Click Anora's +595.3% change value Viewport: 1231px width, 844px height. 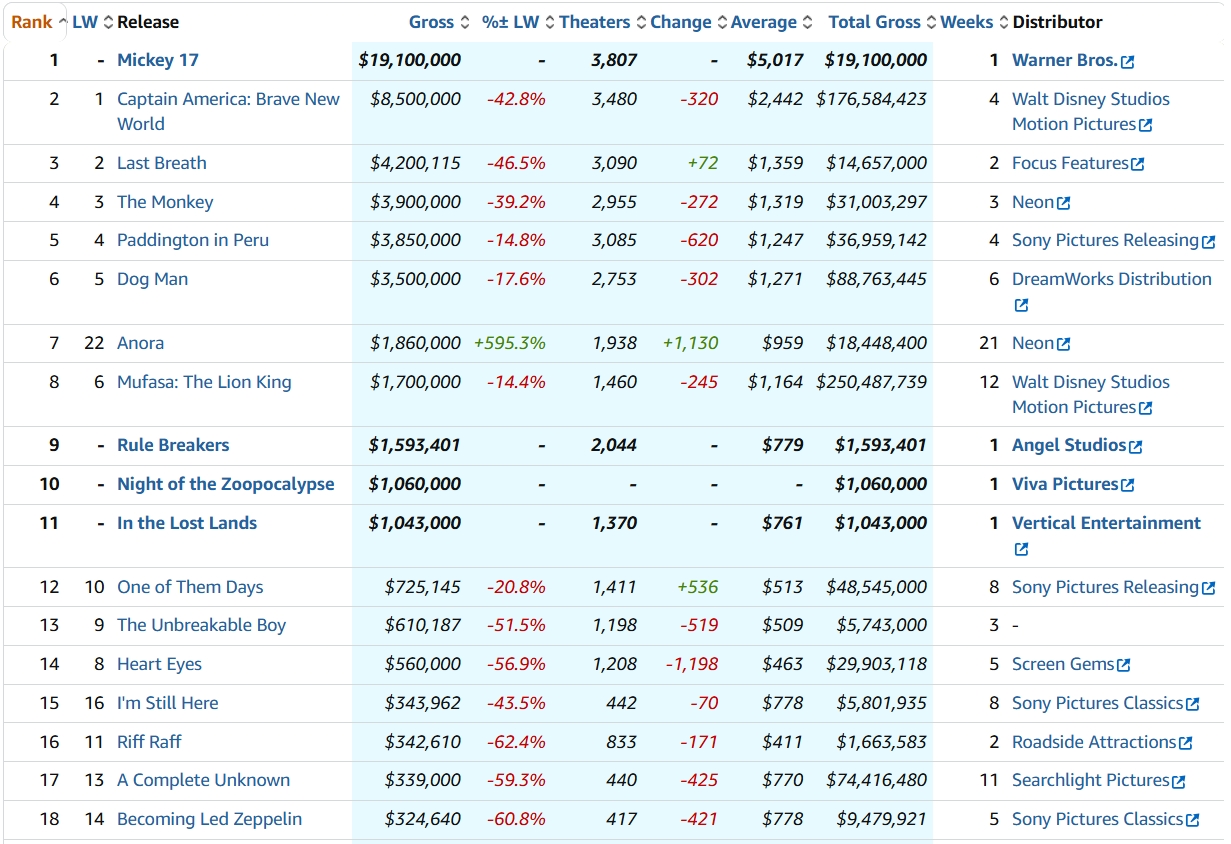coord(510,343)
